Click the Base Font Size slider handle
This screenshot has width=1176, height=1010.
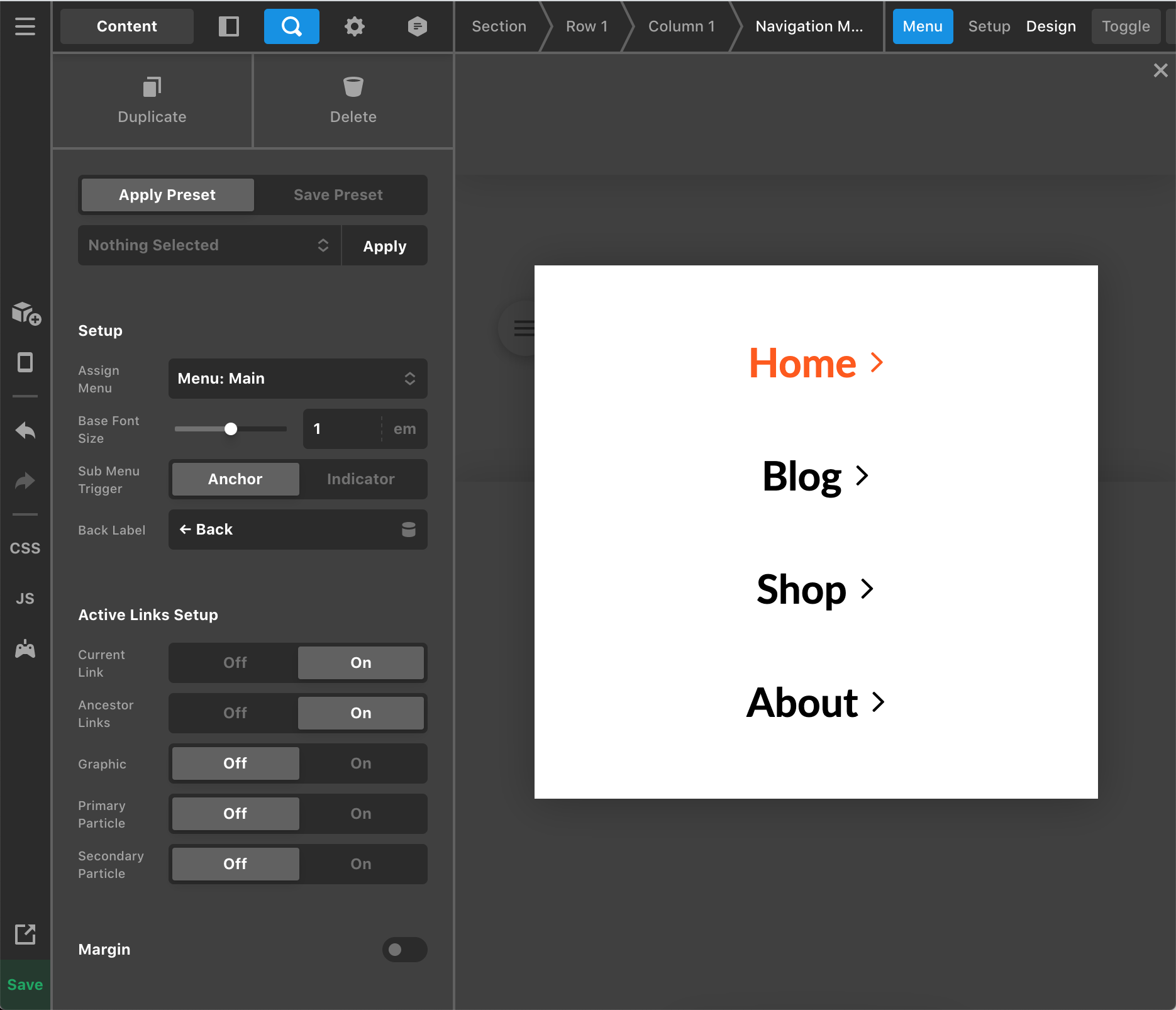click(x=231, y=429)
